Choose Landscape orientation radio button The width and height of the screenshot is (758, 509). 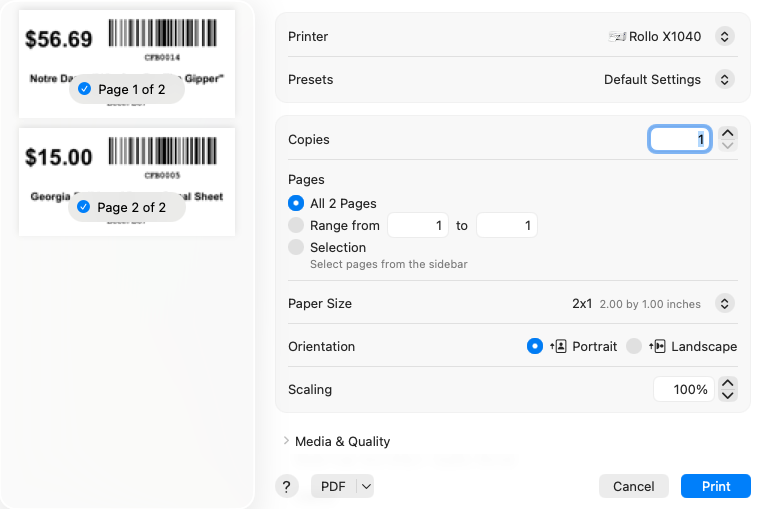[633, 346]
